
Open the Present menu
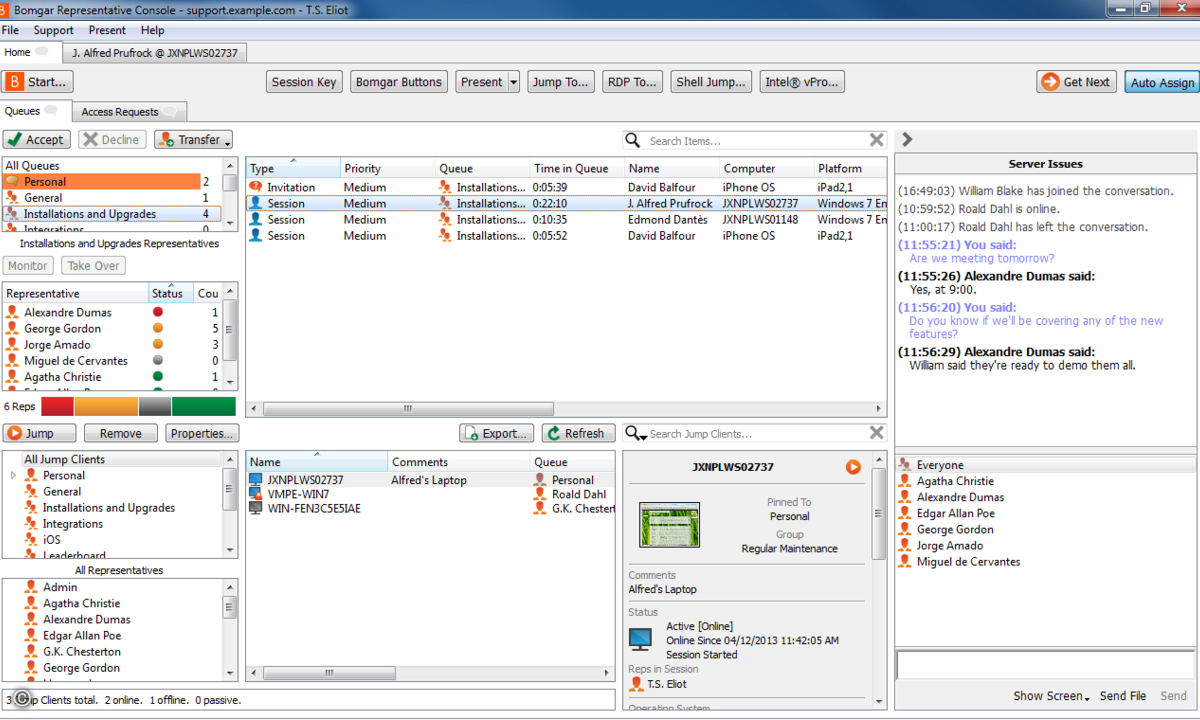coord(107,31)
